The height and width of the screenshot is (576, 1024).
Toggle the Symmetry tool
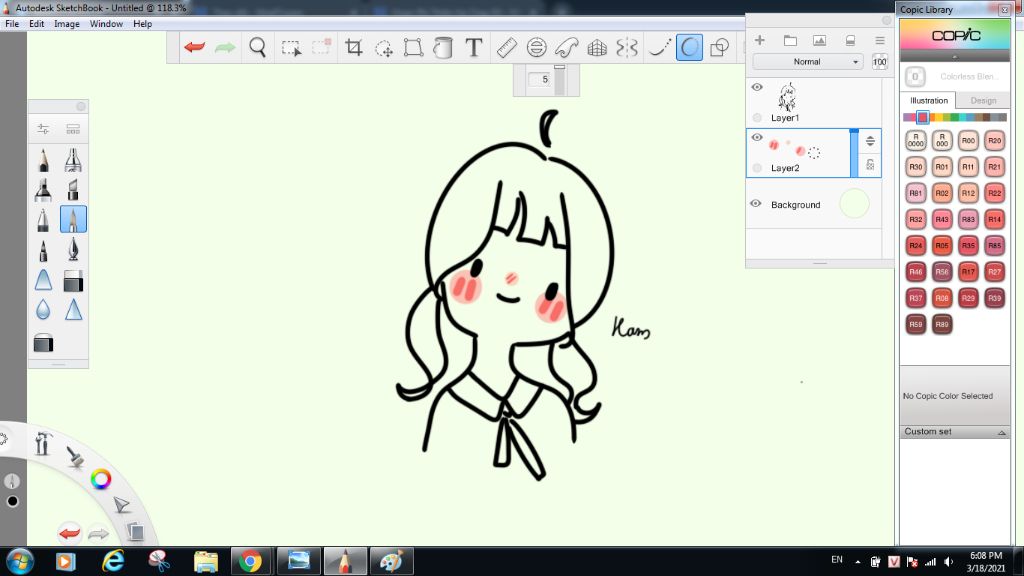pyautogui.click(x=627, y=48)
